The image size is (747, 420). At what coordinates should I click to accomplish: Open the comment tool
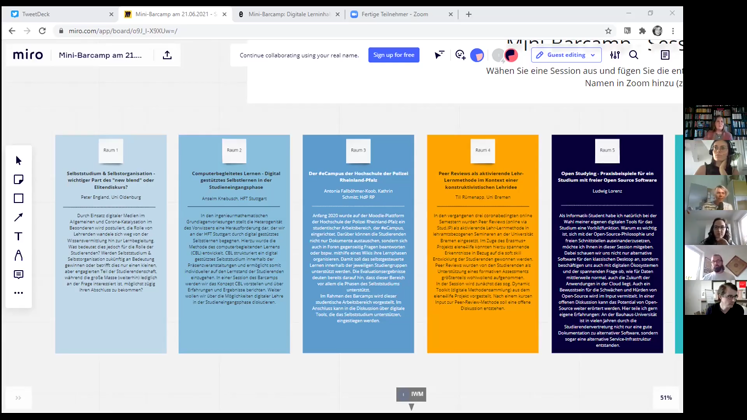click(18, 275)
